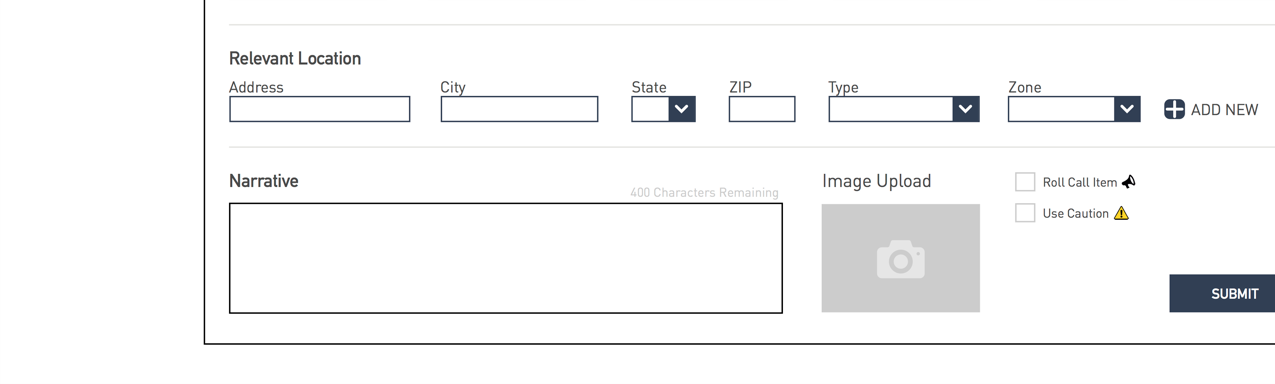The height and width of the screenshot is (384, 1275).
Task: Click the megaphone icon next to Roll Call Item
Action: tap(1129, 182)
